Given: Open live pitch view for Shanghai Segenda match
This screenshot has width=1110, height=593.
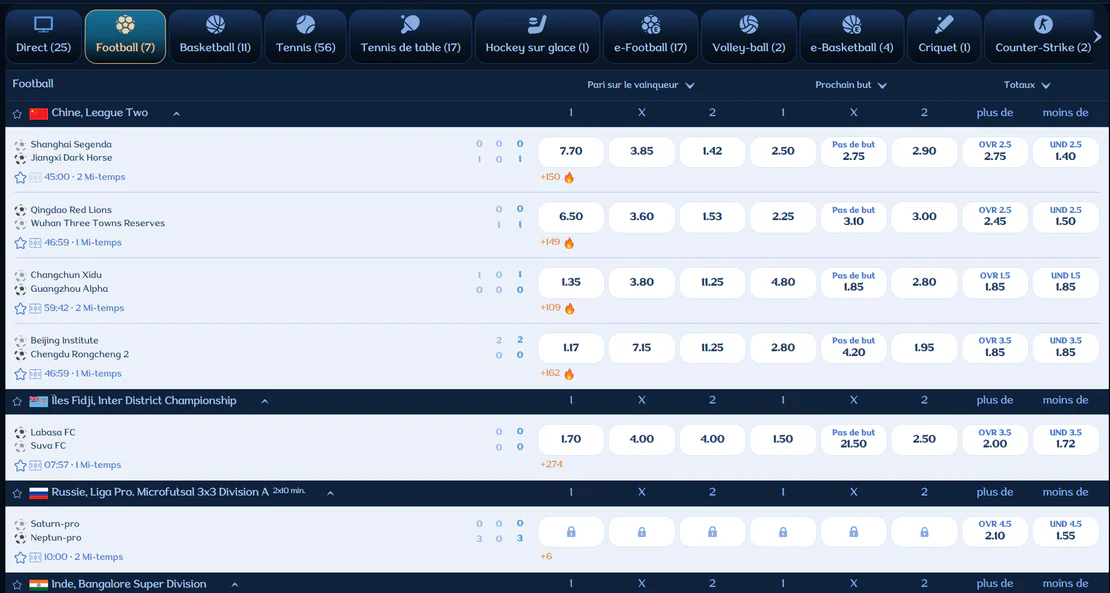Looking at the screenshot, I should point(35,178).
